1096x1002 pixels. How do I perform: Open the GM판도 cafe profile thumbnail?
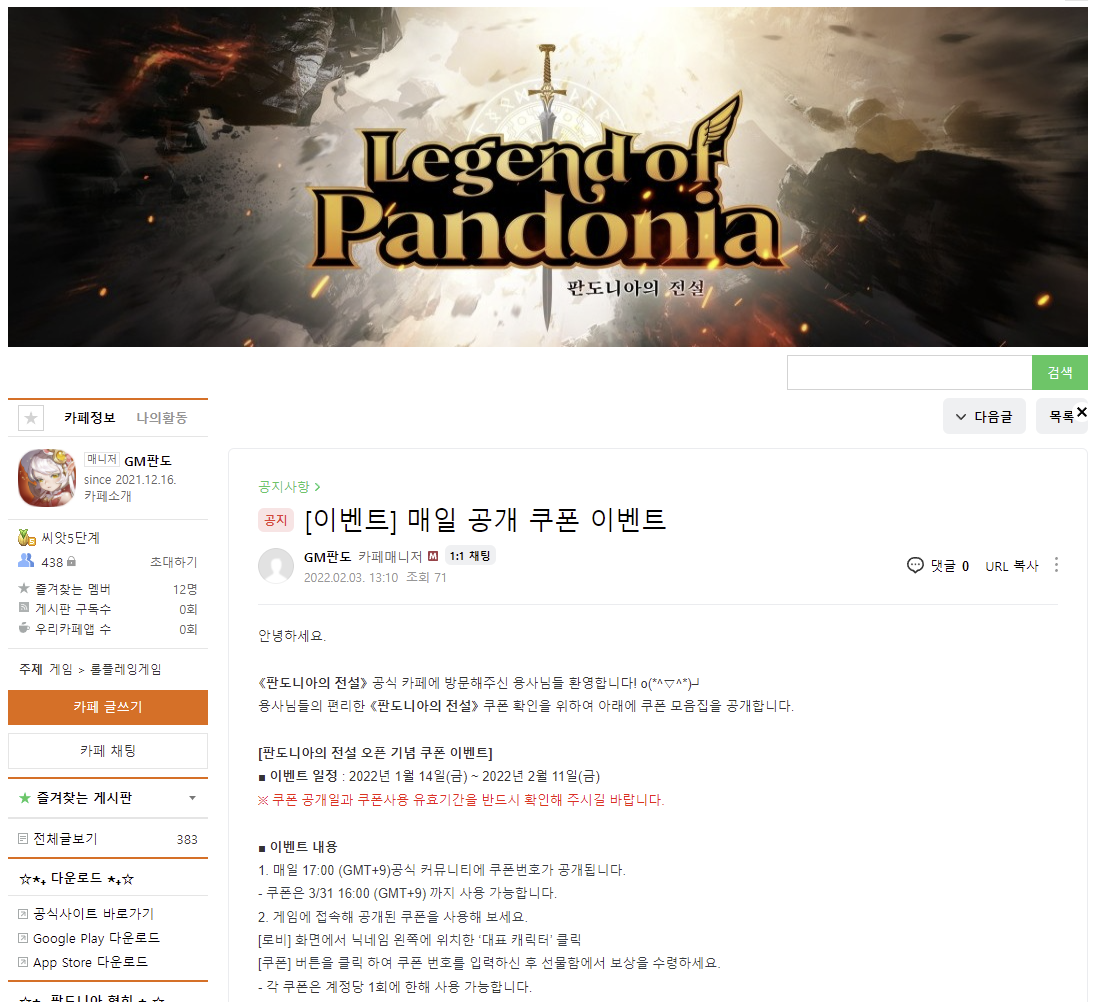point(47,478)
